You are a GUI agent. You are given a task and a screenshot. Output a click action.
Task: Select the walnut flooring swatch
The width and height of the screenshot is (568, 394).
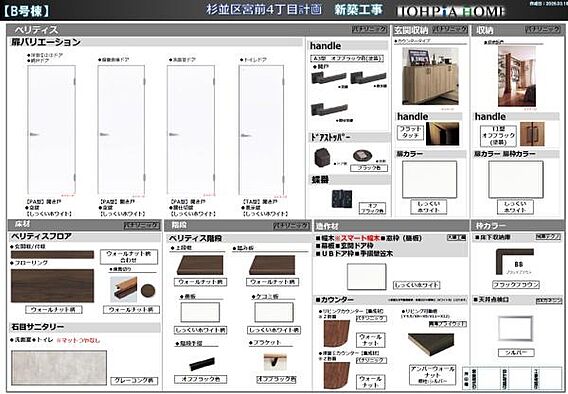pos(52,285)
